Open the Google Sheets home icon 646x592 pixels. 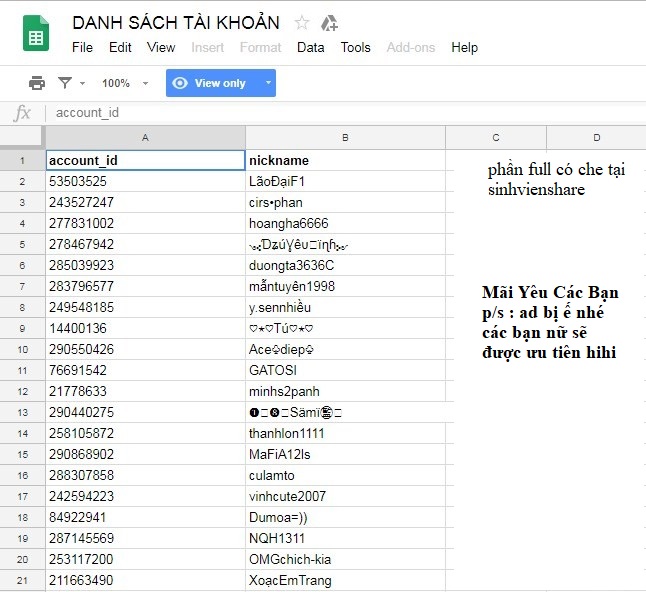[x=36, y=33]
